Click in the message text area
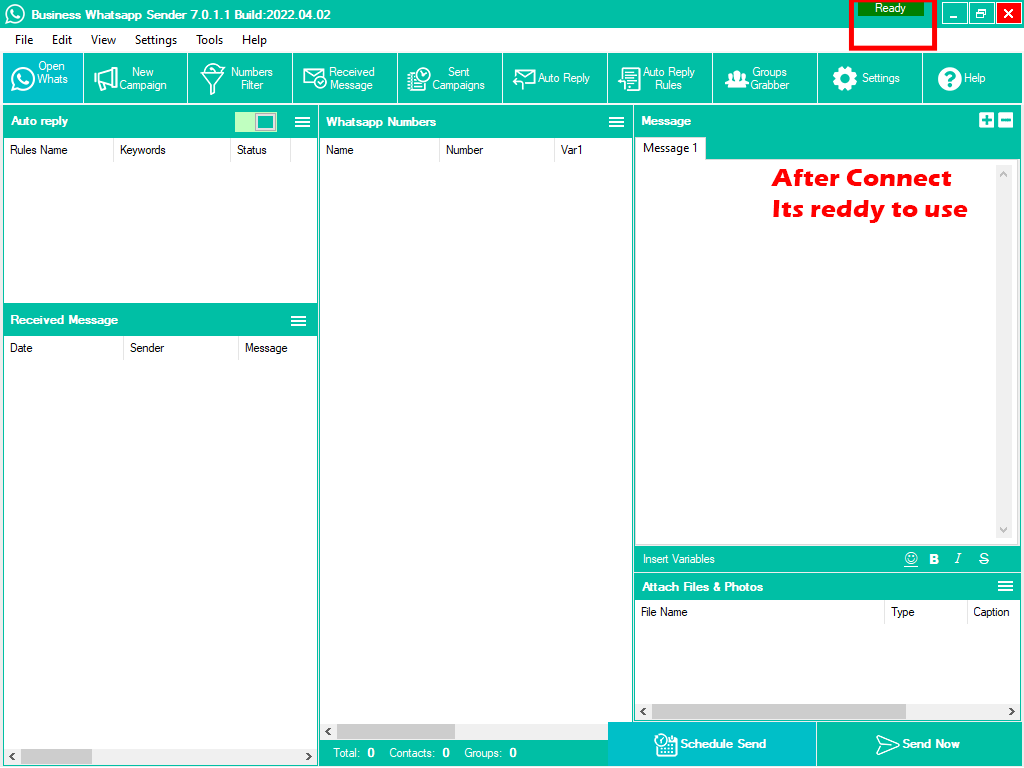Screen dimensions: 1024x768 pos(814,353)
